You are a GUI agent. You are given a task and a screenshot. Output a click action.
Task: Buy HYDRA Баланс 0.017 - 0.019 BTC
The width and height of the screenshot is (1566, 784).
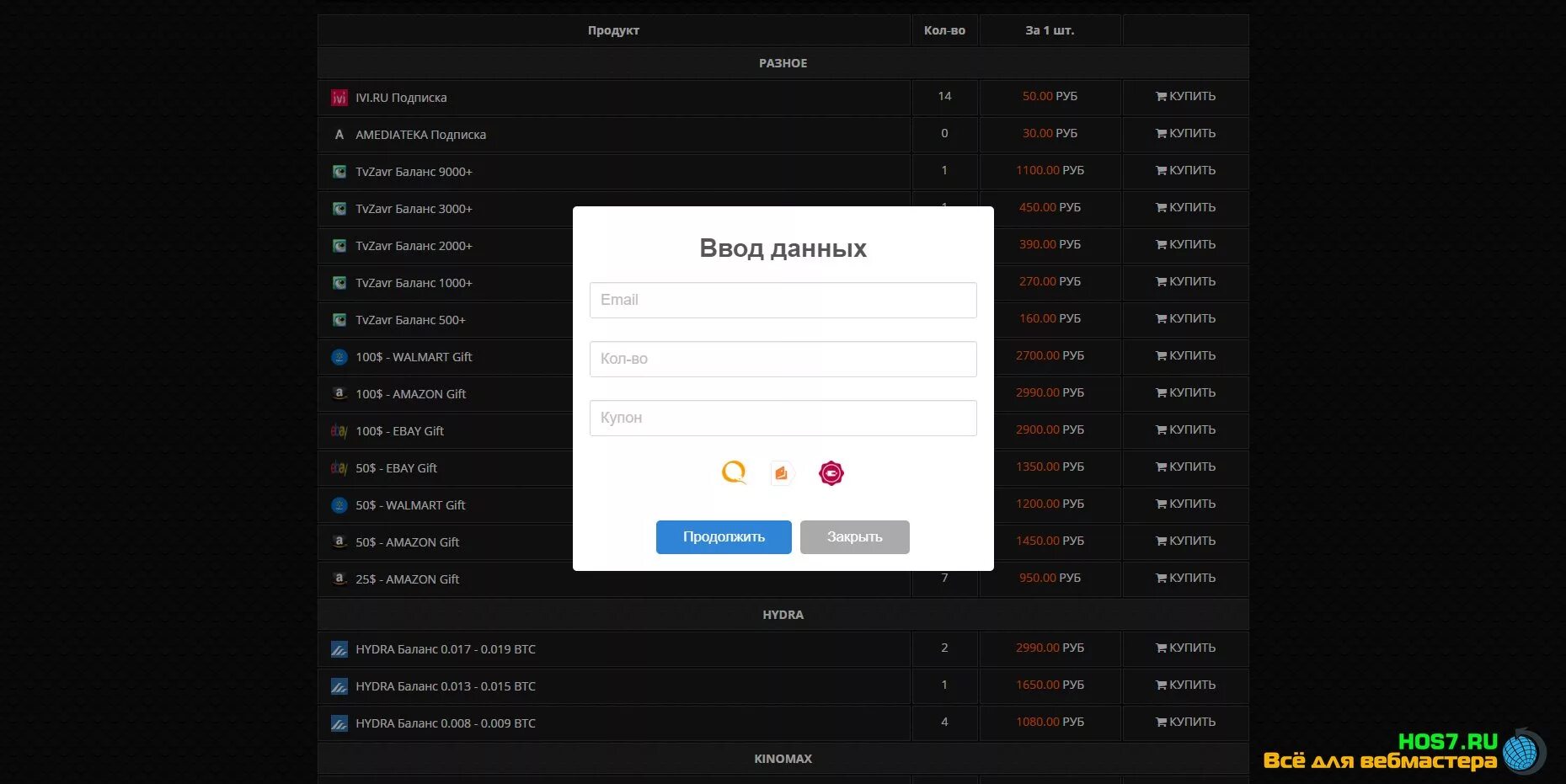click(1185, 648)
